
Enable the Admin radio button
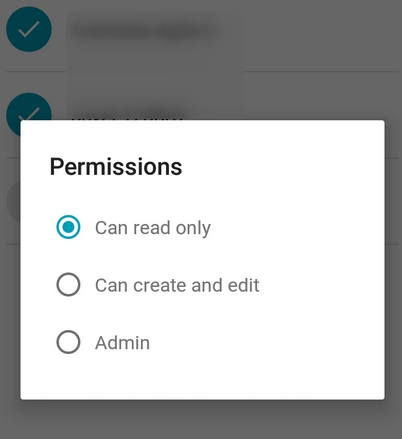pos(68,342)
